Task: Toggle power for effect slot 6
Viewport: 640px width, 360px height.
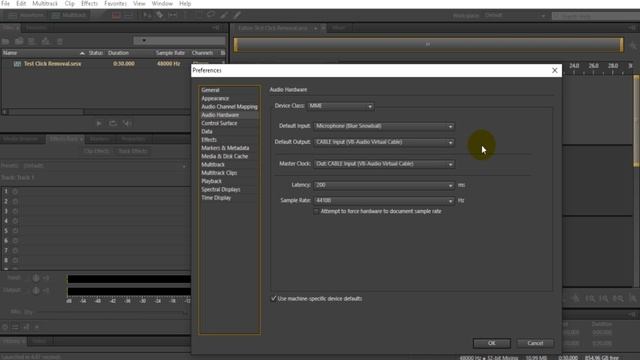Action: click(15, 240)
